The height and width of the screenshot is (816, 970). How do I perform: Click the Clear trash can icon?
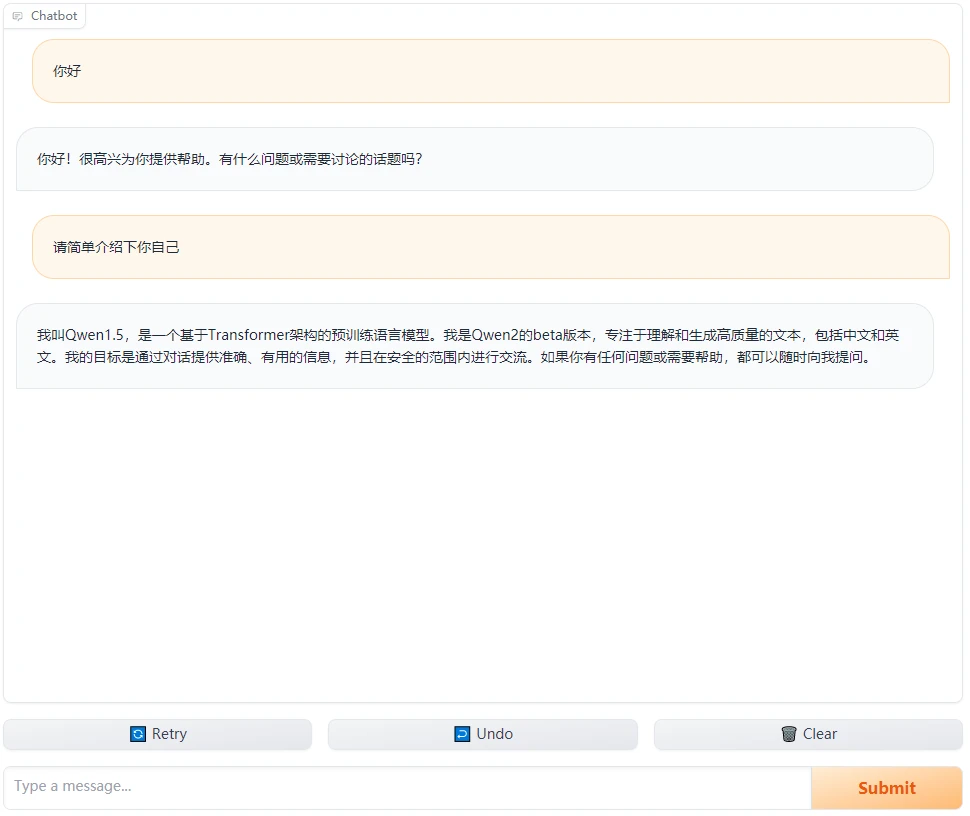pyautogui.click(x=789, y=734)
